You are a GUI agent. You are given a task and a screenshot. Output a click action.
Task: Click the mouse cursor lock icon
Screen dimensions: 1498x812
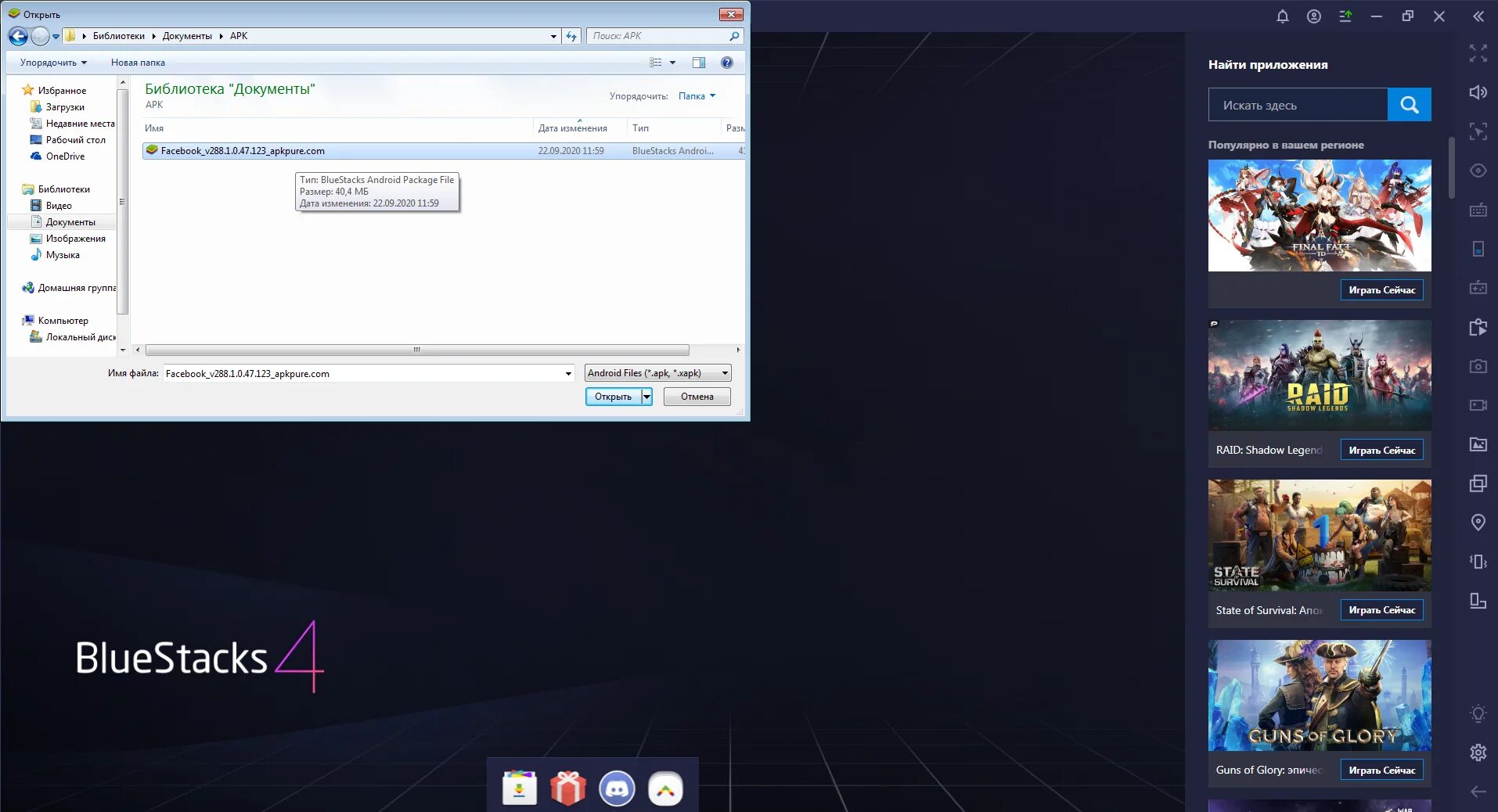tap(1478, 131)
